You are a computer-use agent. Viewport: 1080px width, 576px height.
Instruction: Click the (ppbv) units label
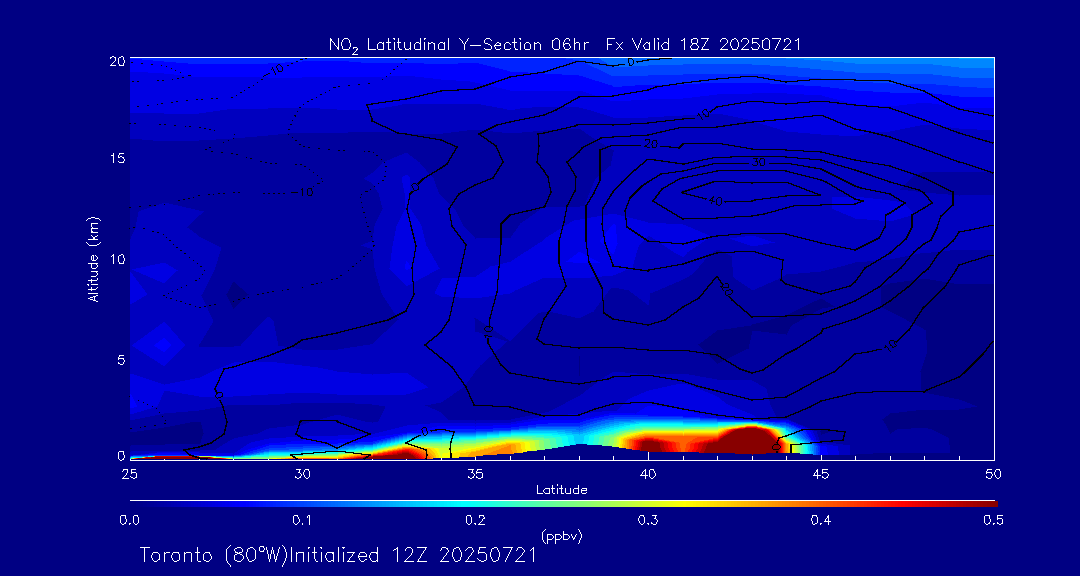pos(561,535)
